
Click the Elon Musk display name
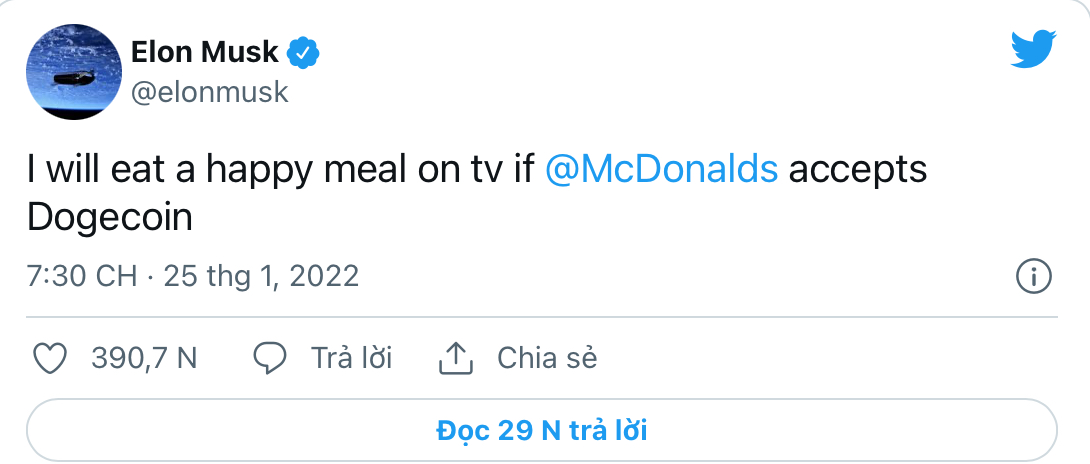205,51
